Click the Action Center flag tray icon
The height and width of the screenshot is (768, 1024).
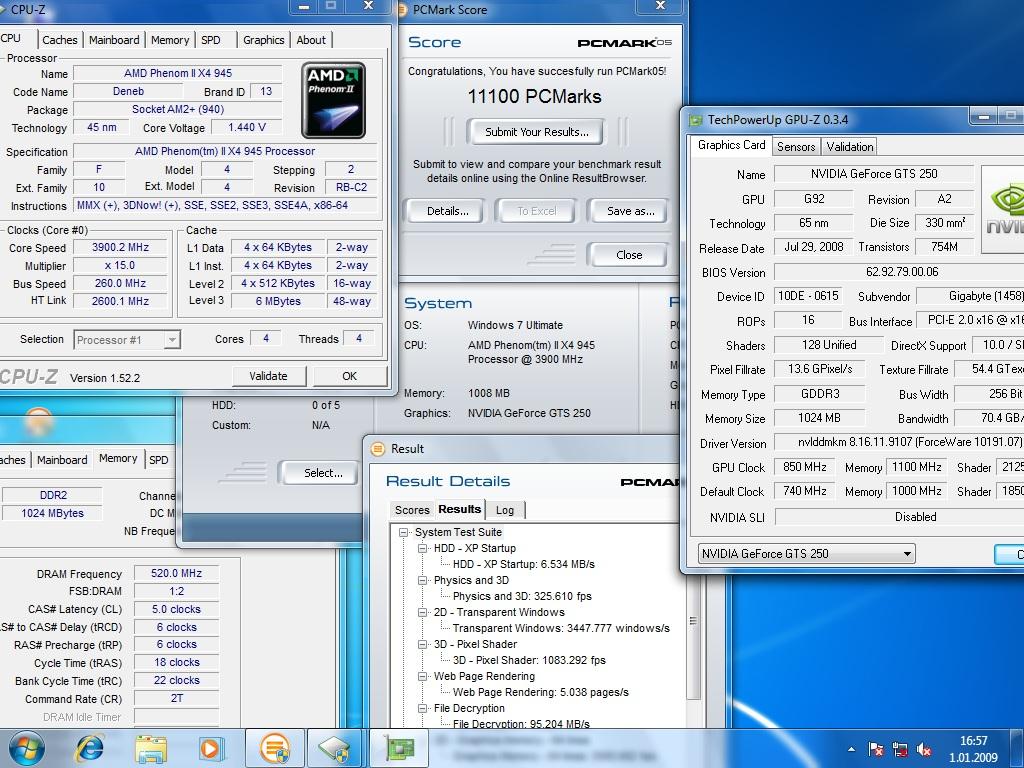point(875,749)
